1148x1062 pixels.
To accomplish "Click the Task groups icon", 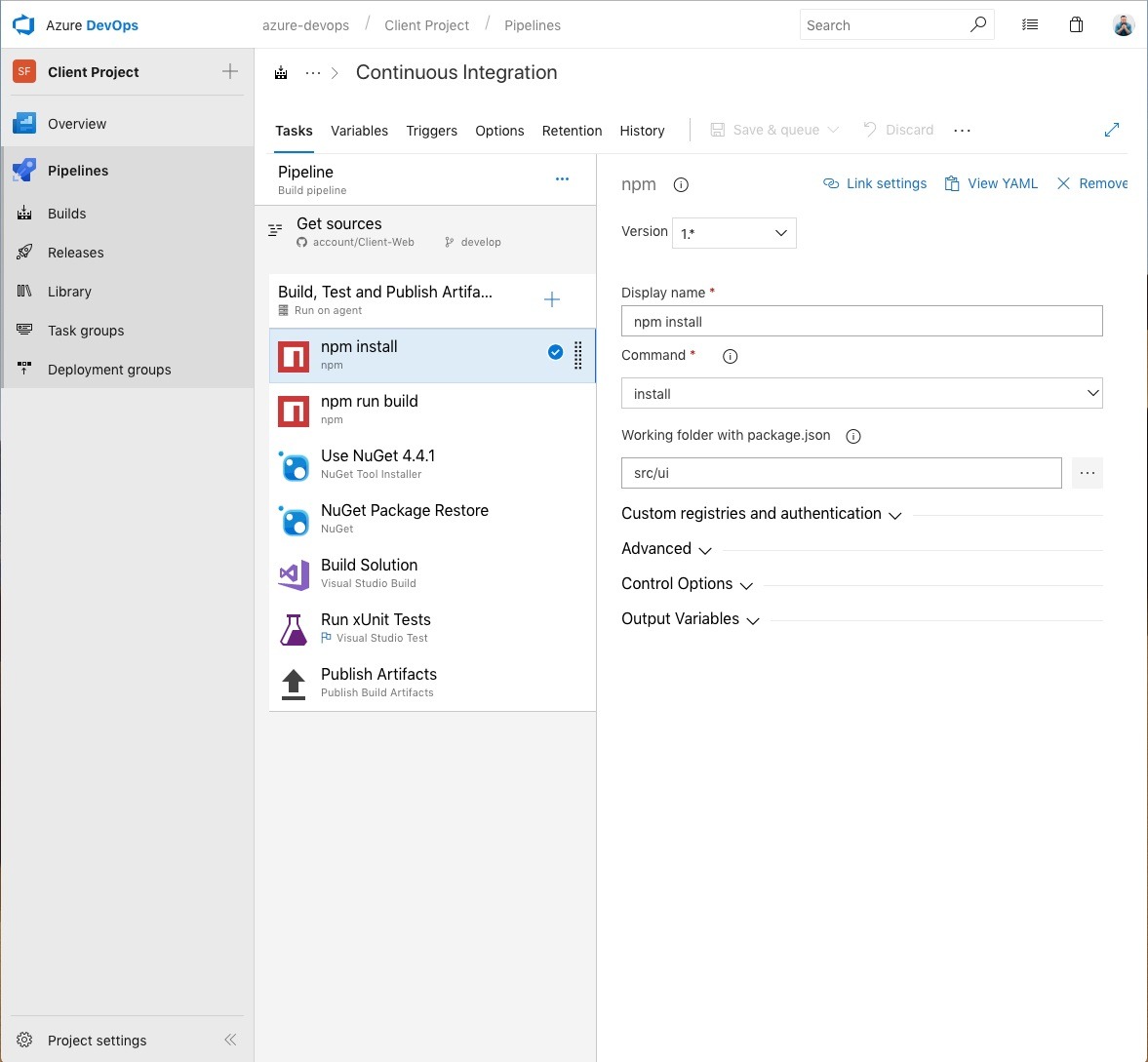I will point(24,330).
